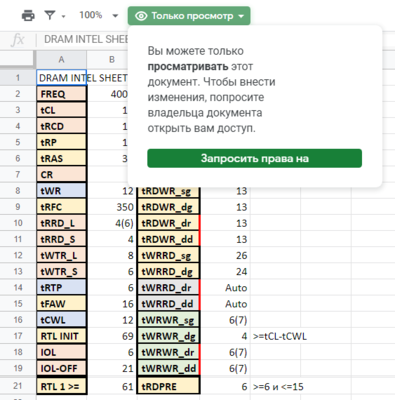395x400 pixels.
Task: Select column B header
Action: [112, 60]
